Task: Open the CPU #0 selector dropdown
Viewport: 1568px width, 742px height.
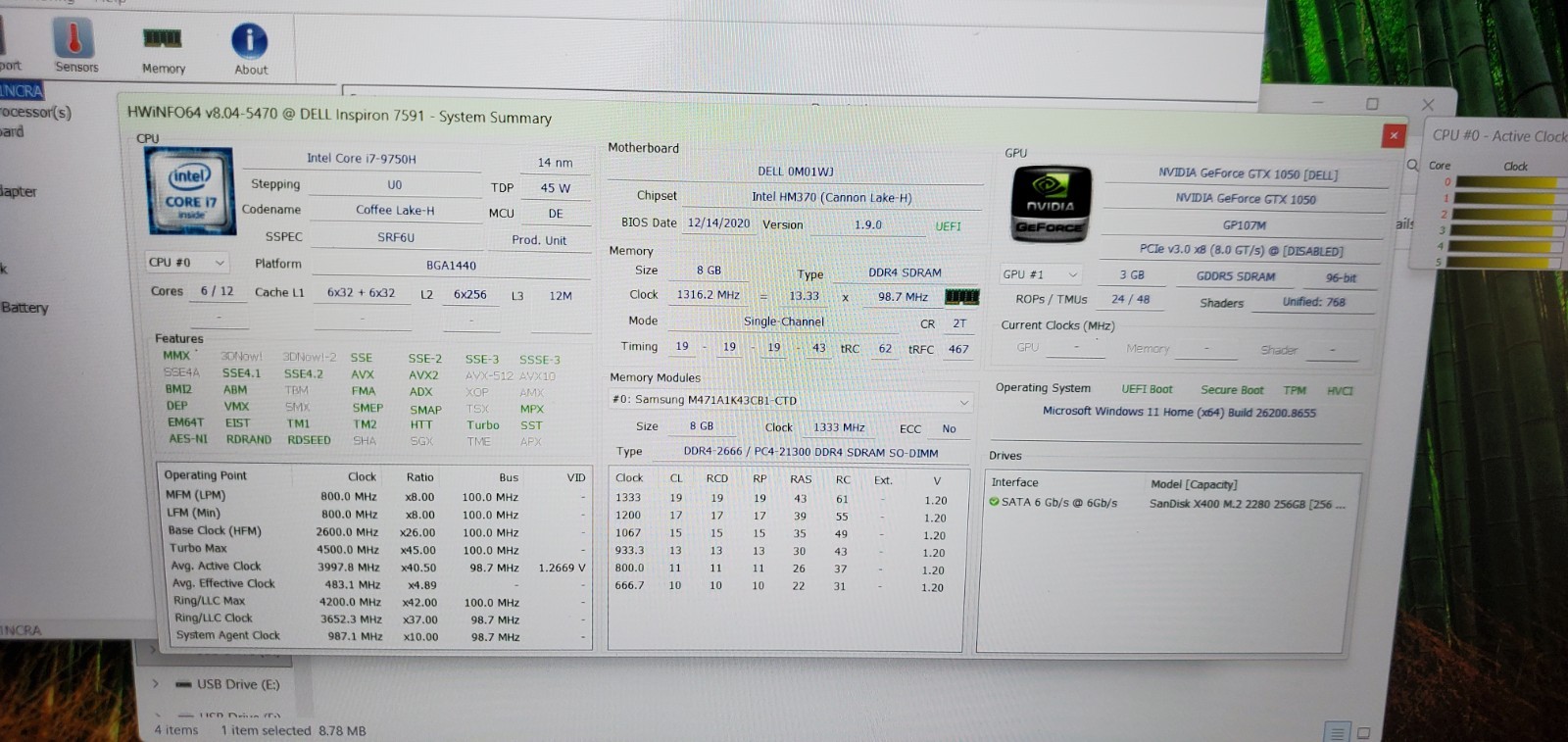Action: coord(187,263)
